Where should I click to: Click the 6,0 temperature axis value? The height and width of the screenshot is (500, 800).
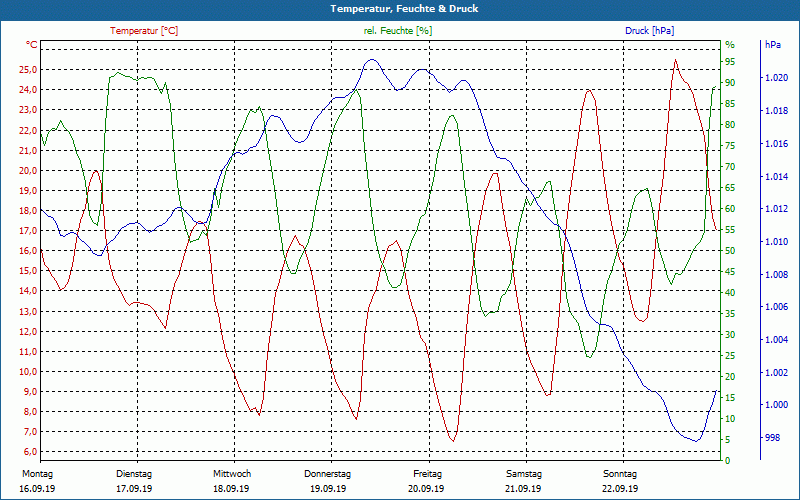coord(30,452)
